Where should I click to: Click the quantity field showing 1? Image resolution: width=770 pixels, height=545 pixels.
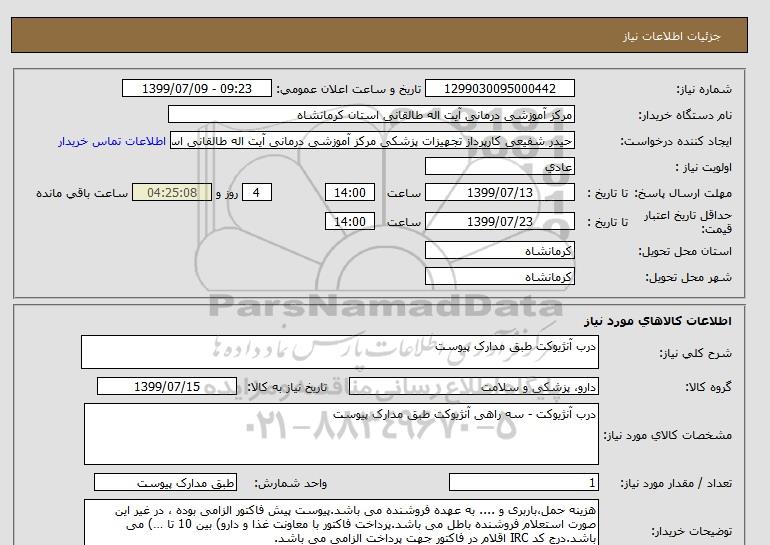[x=523, y=483]
